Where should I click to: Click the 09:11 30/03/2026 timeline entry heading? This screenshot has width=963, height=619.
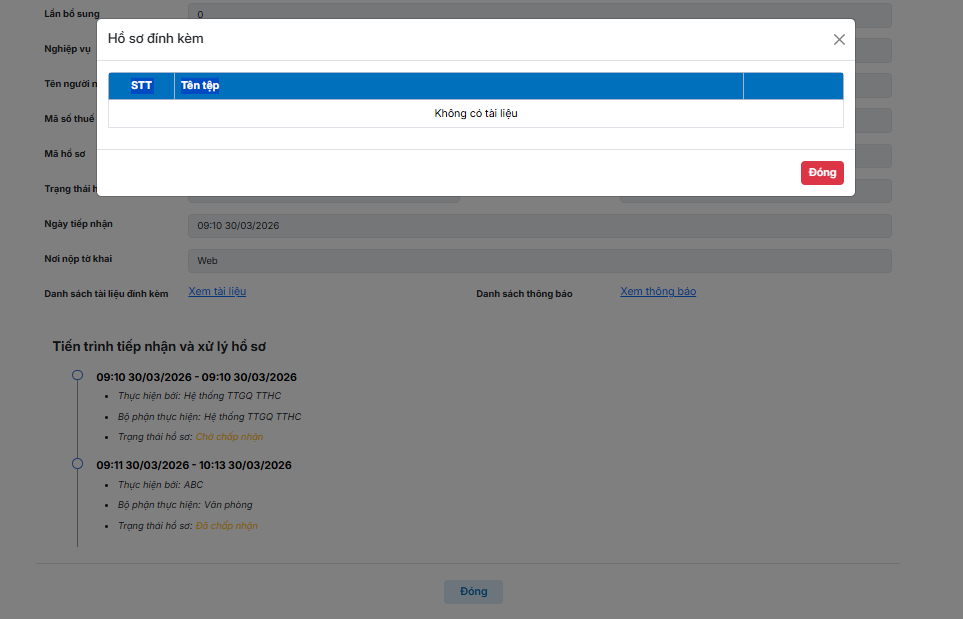194,465
